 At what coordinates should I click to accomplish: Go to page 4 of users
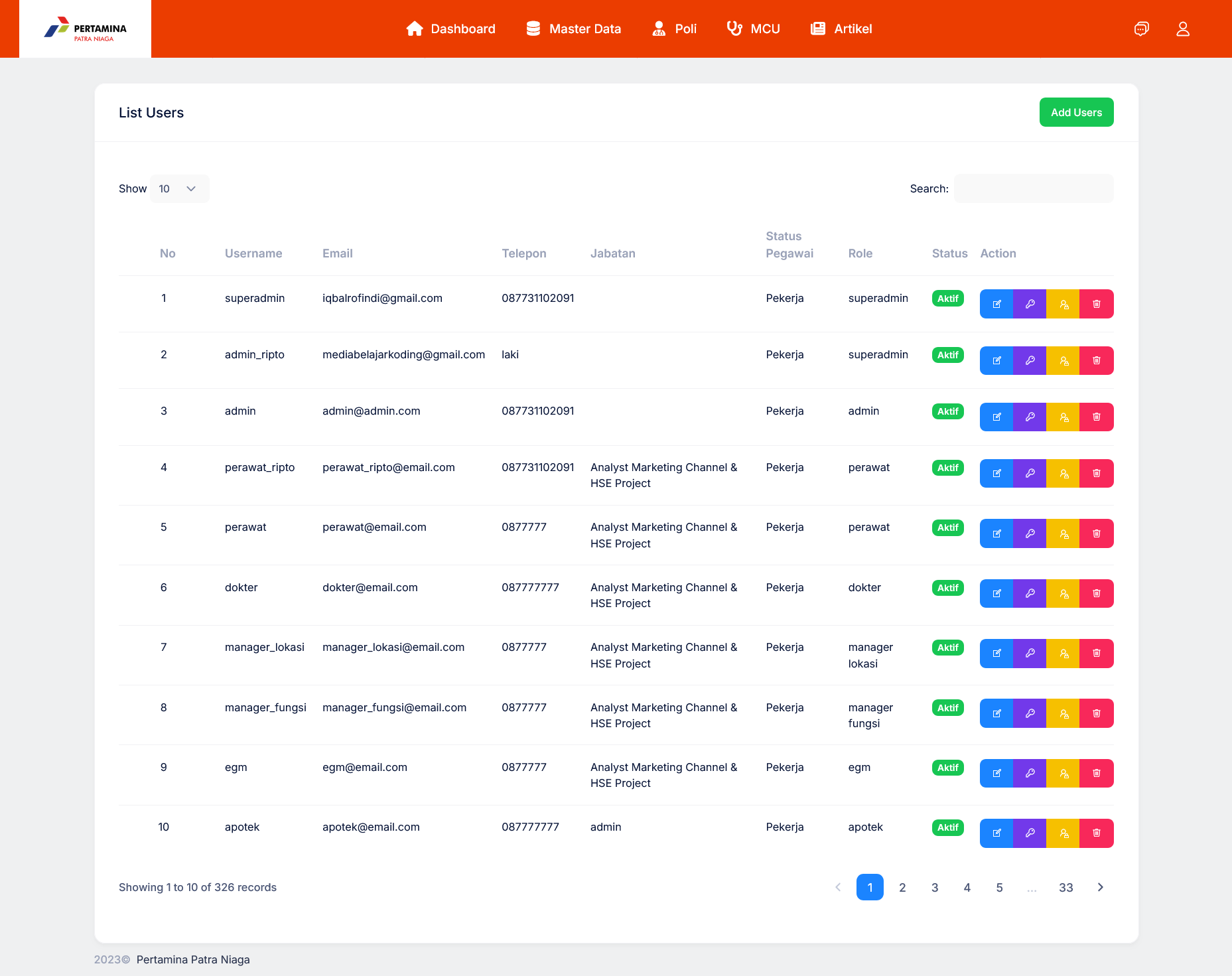pos(967,887)
